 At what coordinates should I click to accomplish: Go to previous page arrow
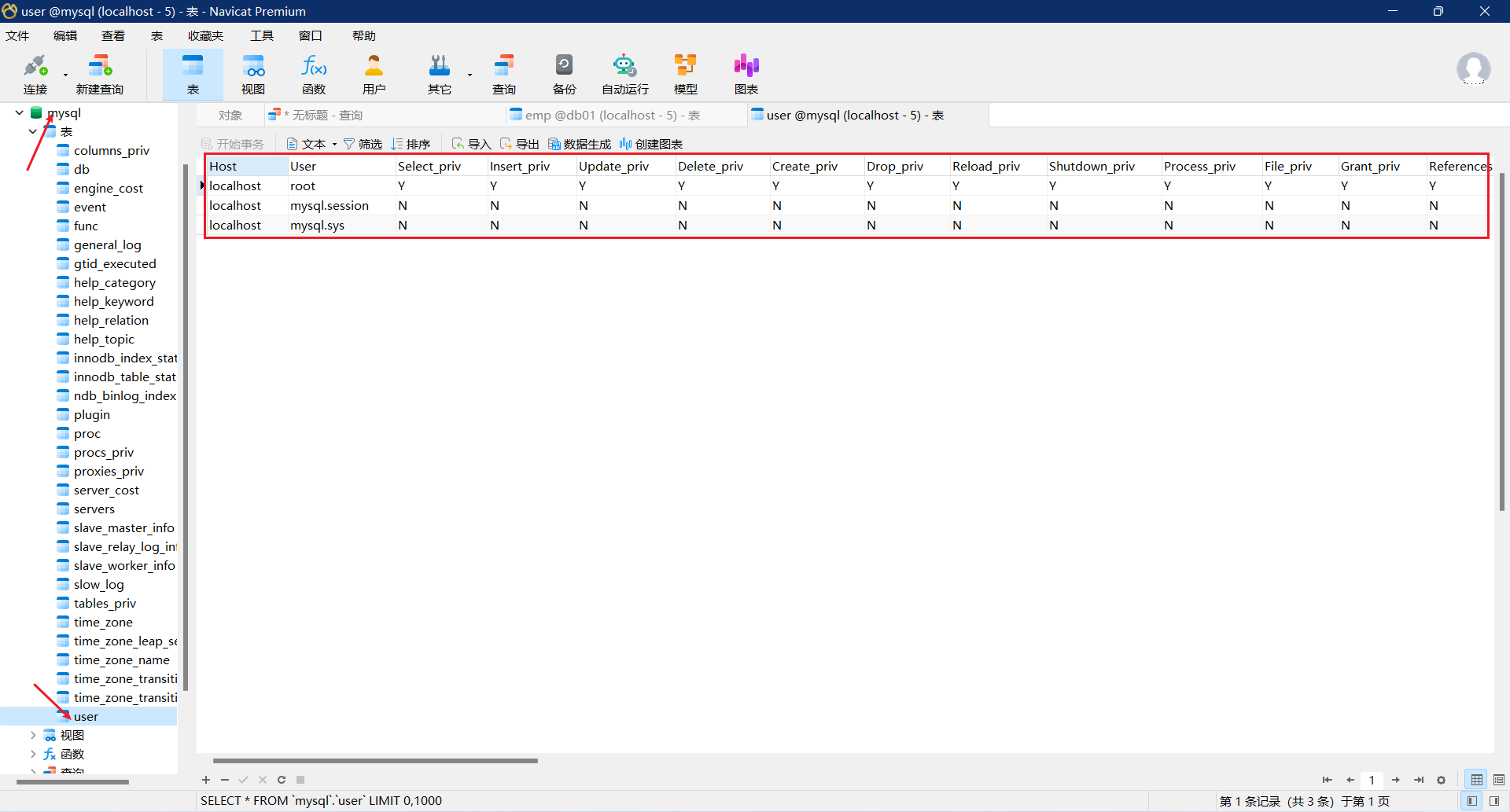(x=1350, y=780)
